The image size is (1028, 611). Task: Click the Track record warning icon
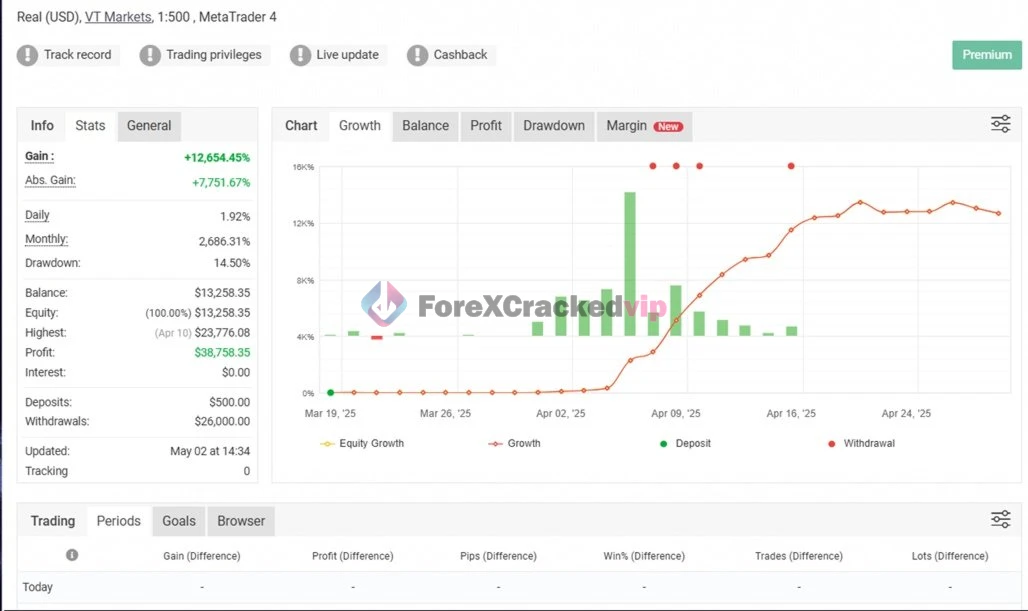(27, 55)
